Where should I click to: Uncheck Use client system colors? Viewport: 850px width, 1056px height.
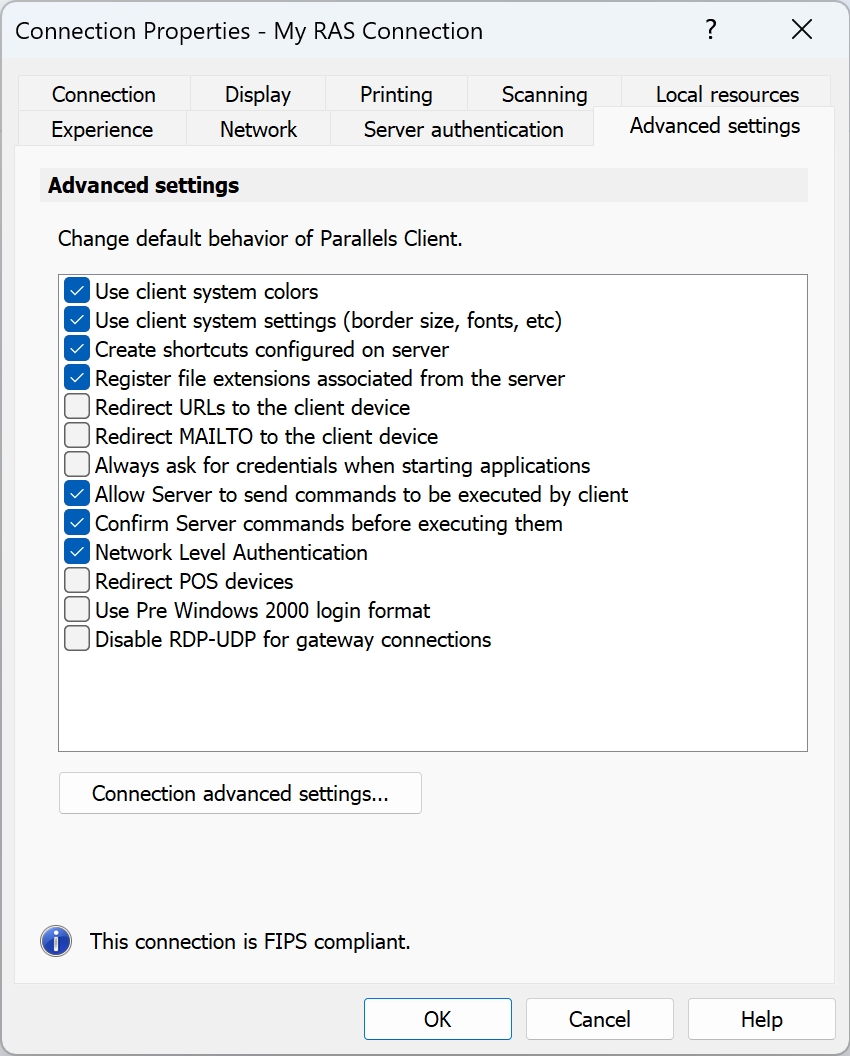pos(77,292)
